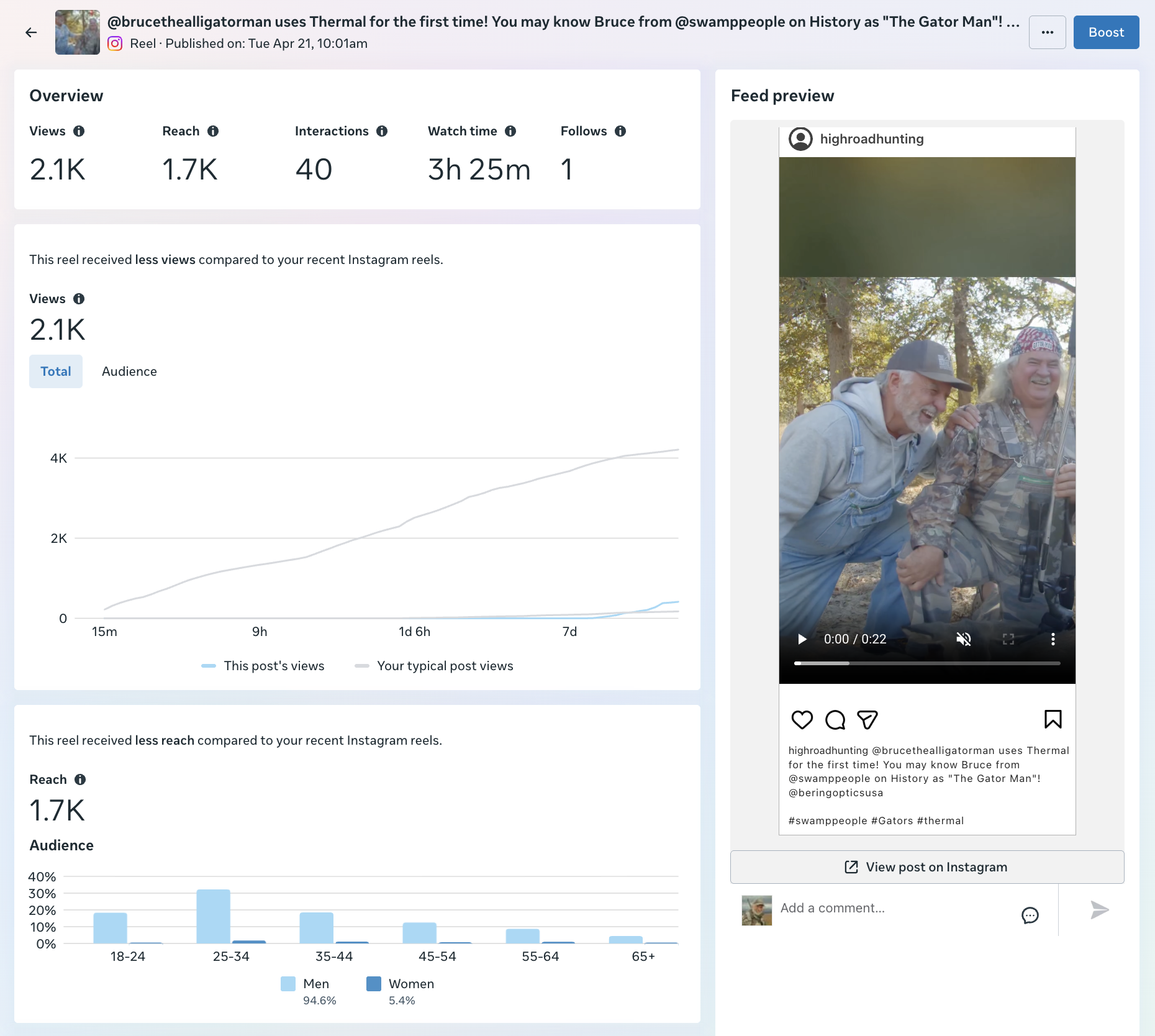This screenshot has width=1155, height=1036.
Task: Show info about Reach in Overview
Action: tap(213, 131)
